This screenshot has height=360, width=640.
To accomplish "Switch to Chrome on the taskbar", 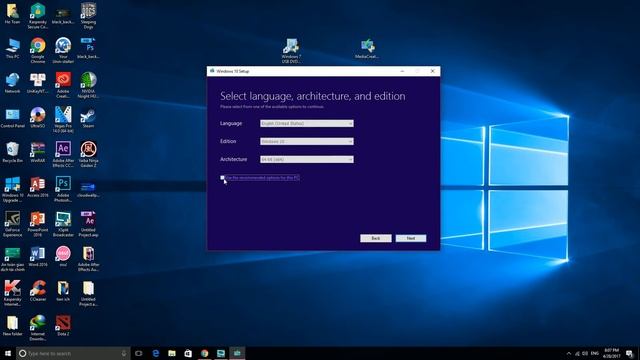I will pos(204,353).
